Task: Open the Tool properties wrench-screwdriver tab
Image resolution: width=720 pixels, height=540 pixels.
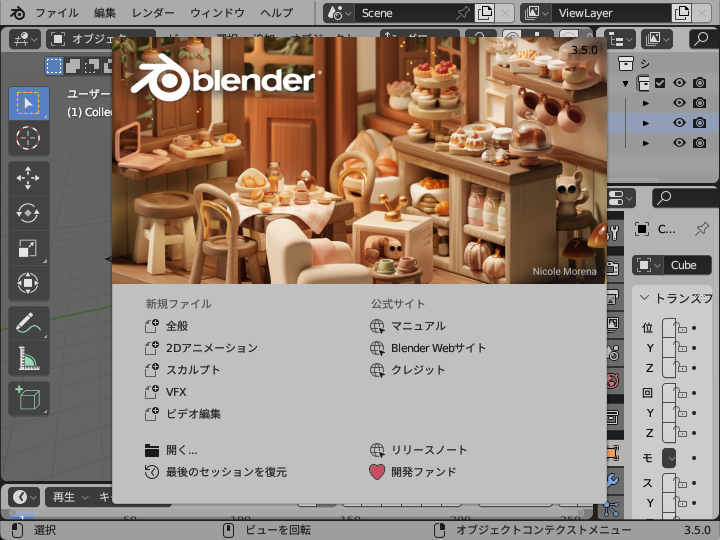Action: coord(613,232)
